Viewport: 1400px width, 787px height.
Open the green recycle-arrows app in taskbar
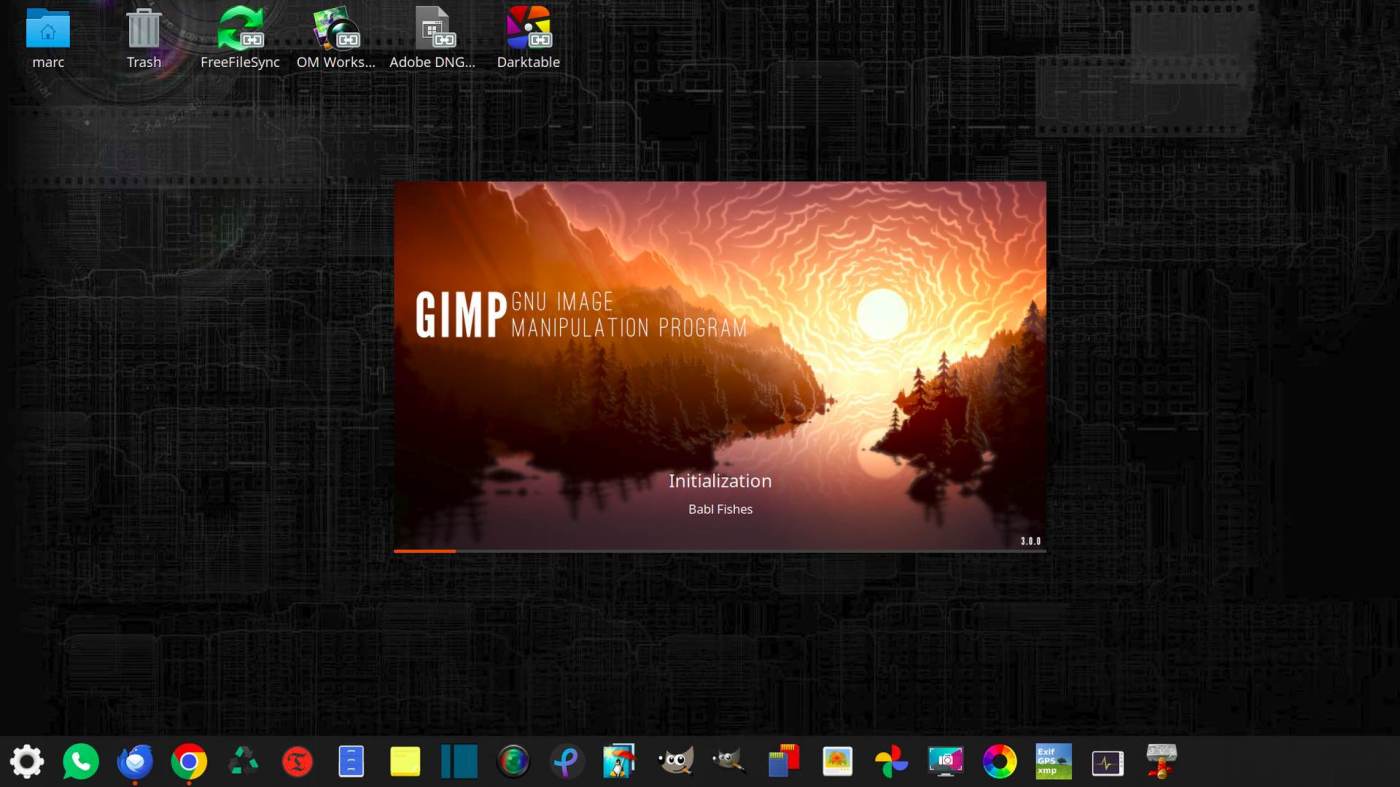(x=243, y=762)
